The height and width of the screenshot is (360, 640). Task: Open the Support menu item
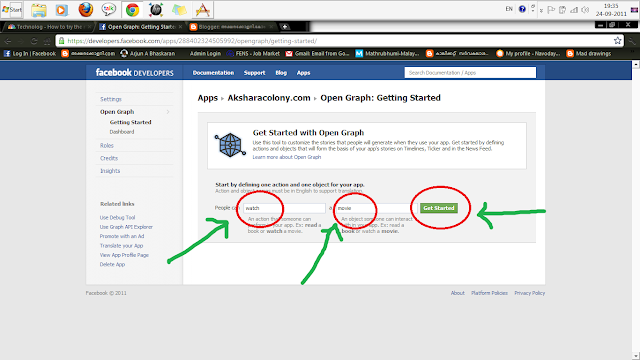(x=254, y=73)
